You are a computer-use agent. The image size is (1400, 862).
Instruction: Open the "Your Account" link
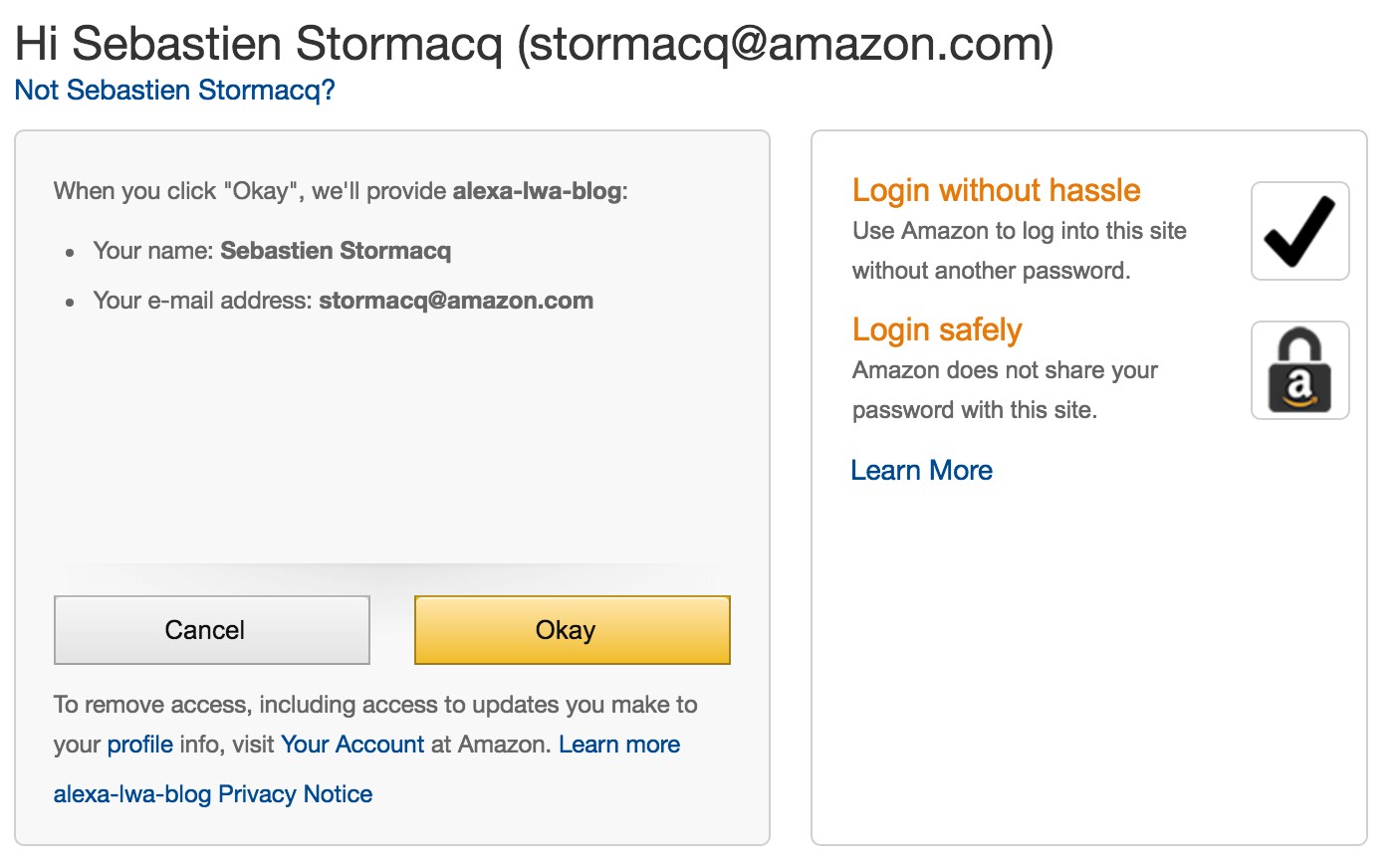coord(352,745)
